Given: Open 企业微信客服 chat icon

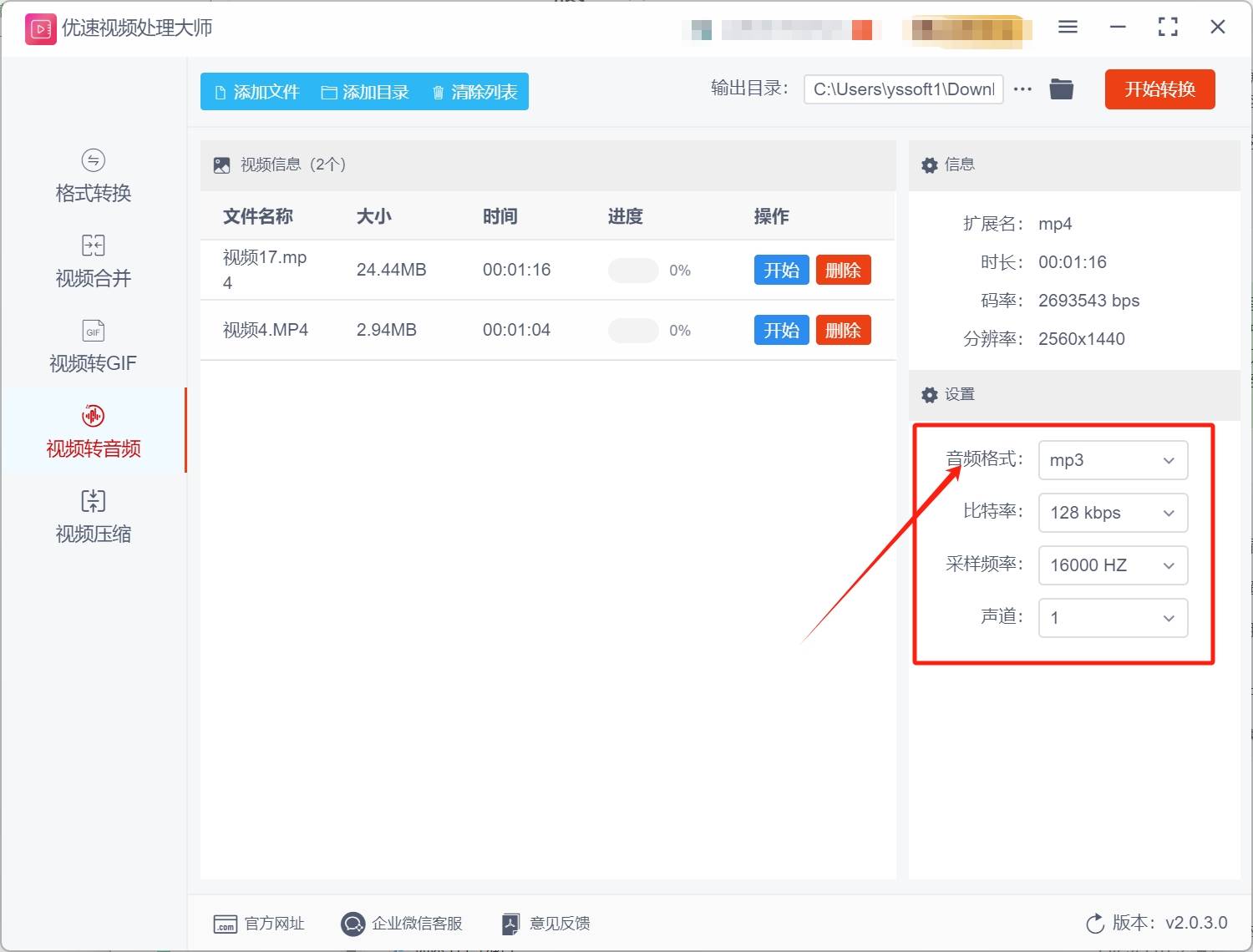Looking at the screenshot, I should click(x=353, y=924).
